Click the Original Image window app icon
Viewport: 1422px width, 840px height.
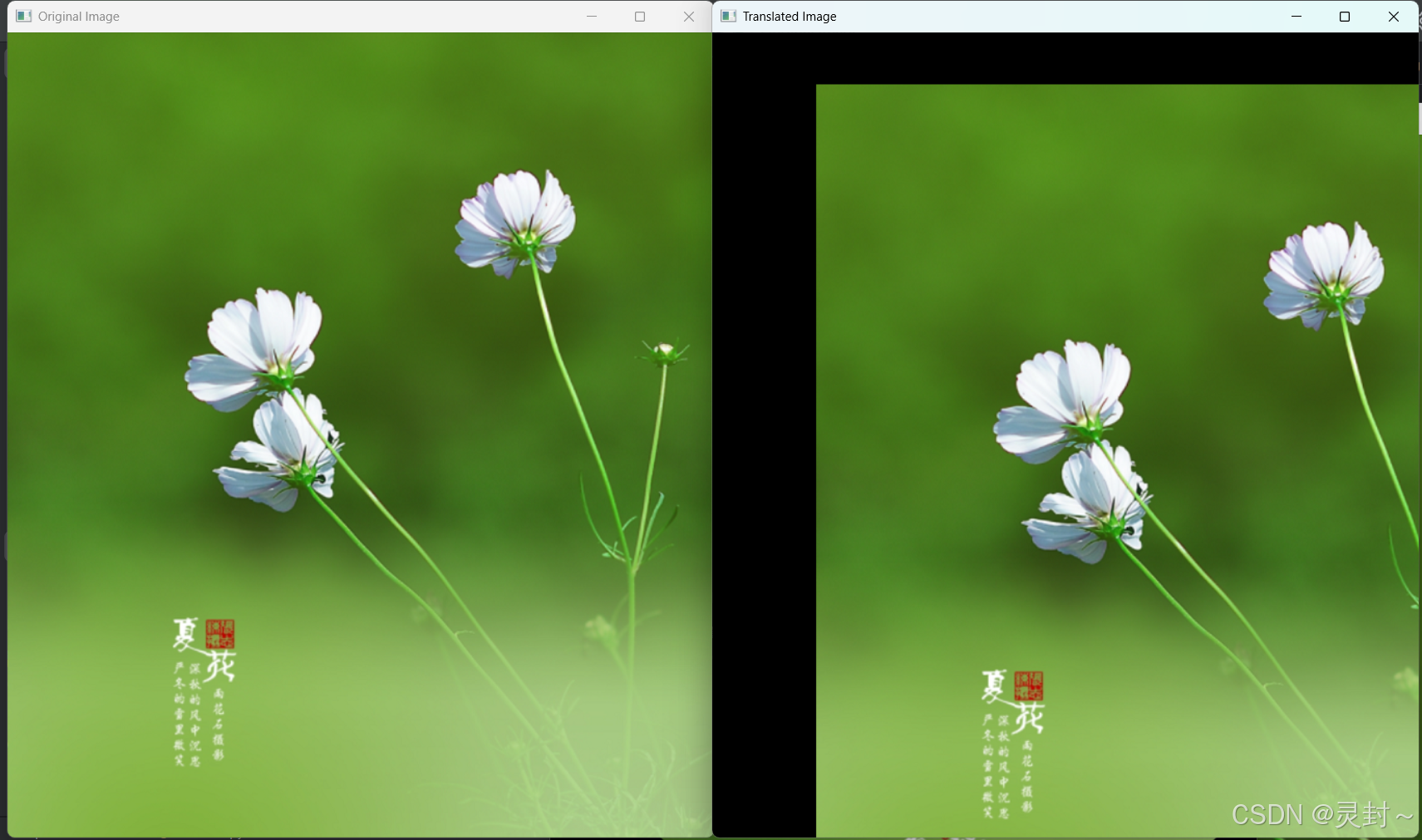click(24, 16)
